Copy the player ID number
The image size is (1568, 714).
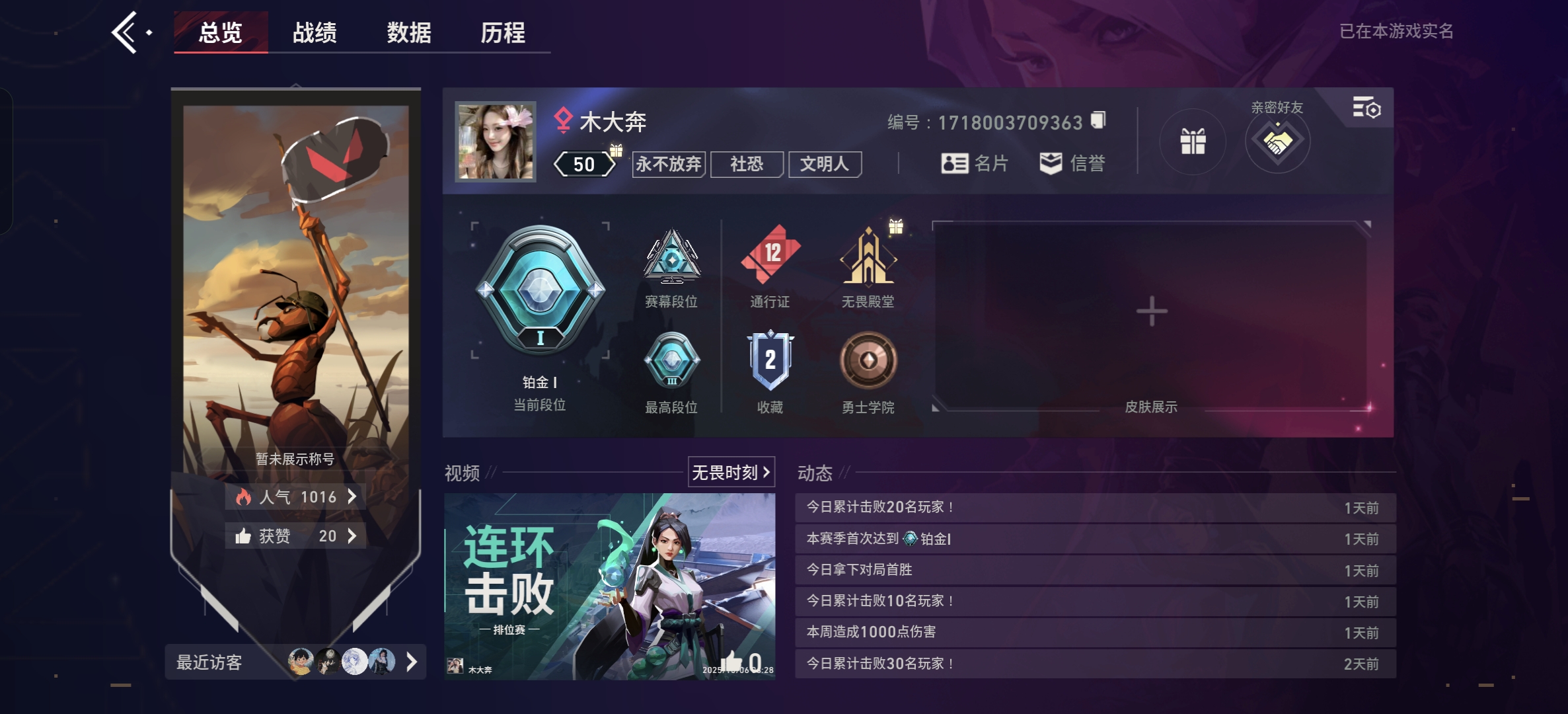(1098, 120)
